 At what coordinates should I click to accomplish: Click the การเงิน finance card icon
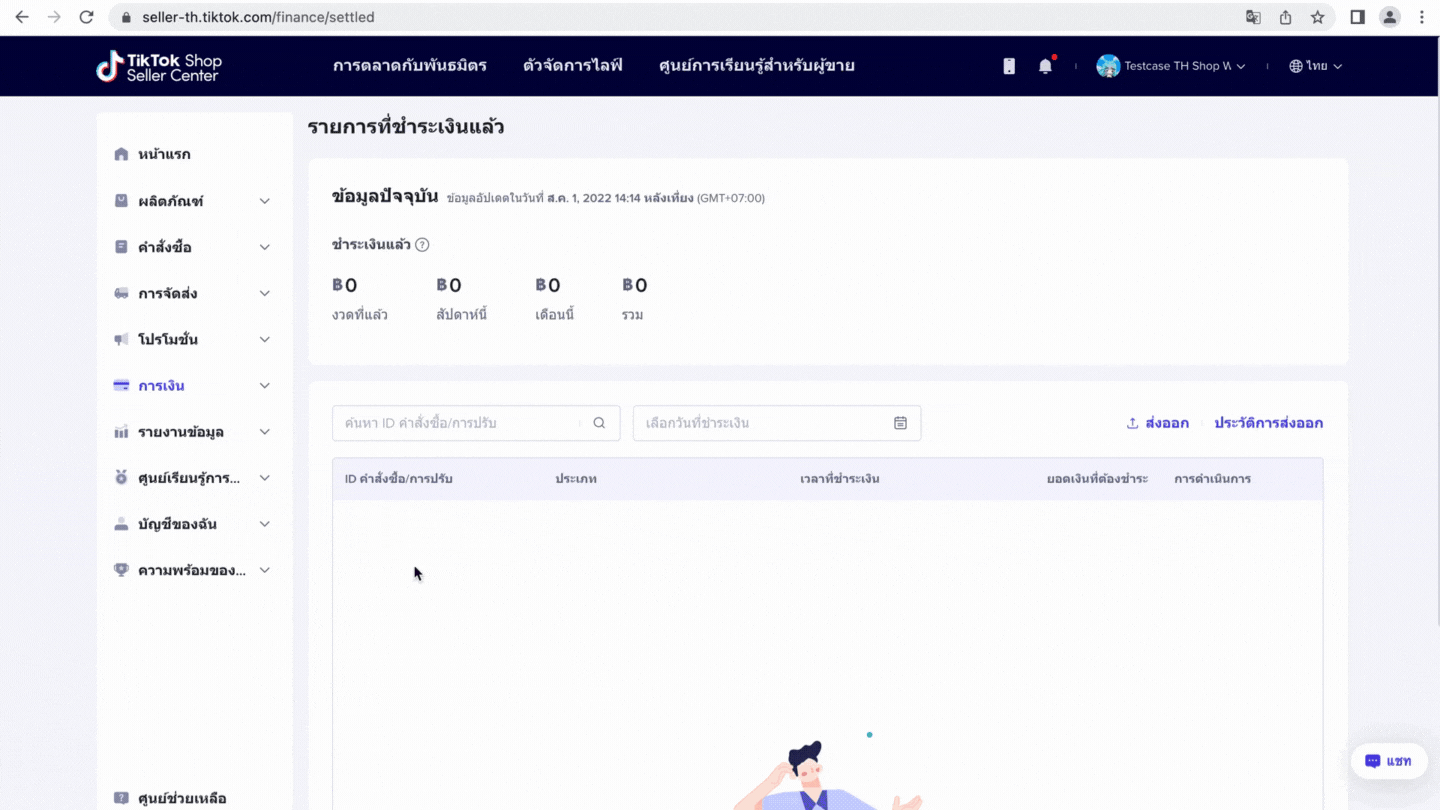121,386
